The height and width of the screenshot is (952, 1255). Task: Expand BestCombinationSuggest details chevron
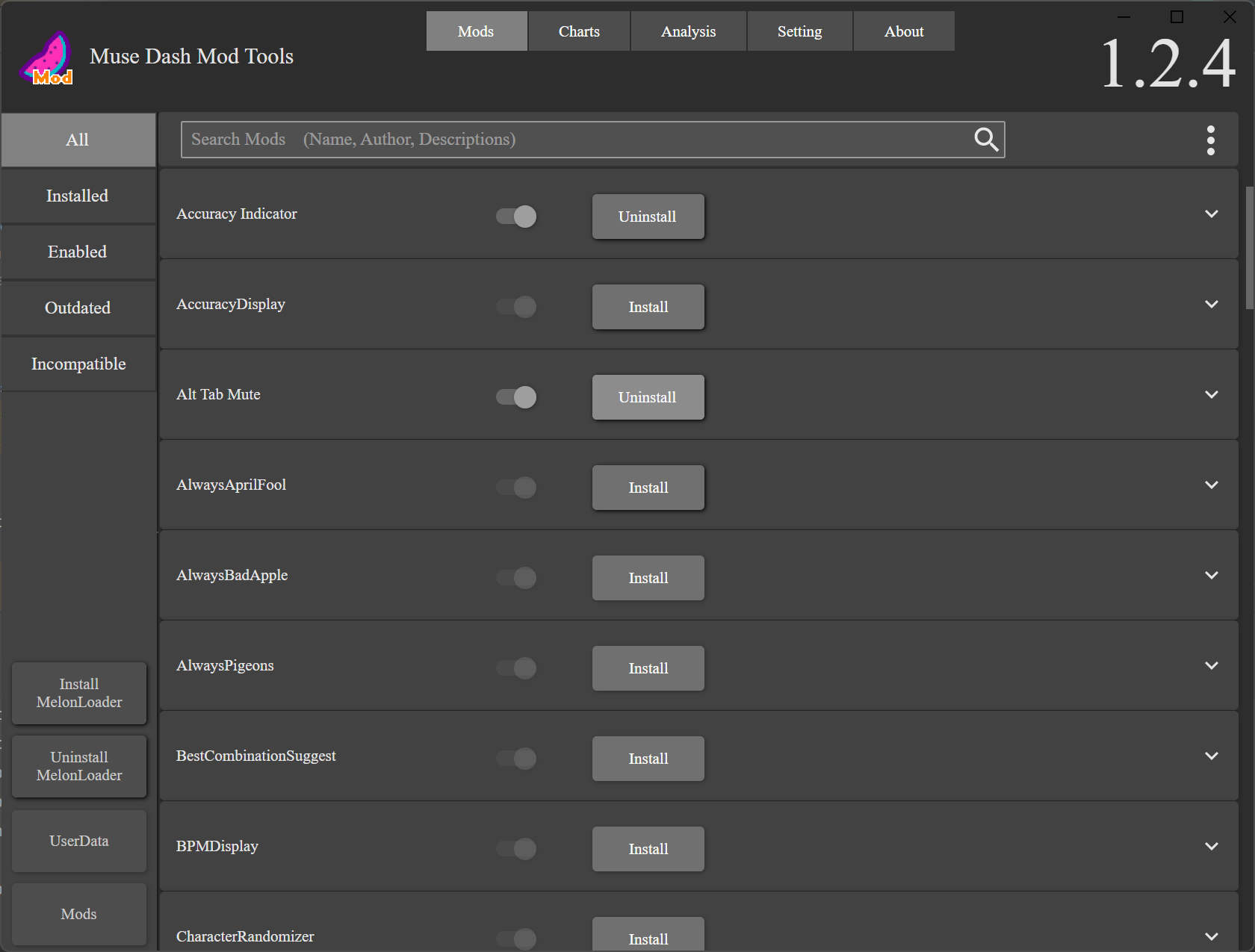tap(1212, 756)
